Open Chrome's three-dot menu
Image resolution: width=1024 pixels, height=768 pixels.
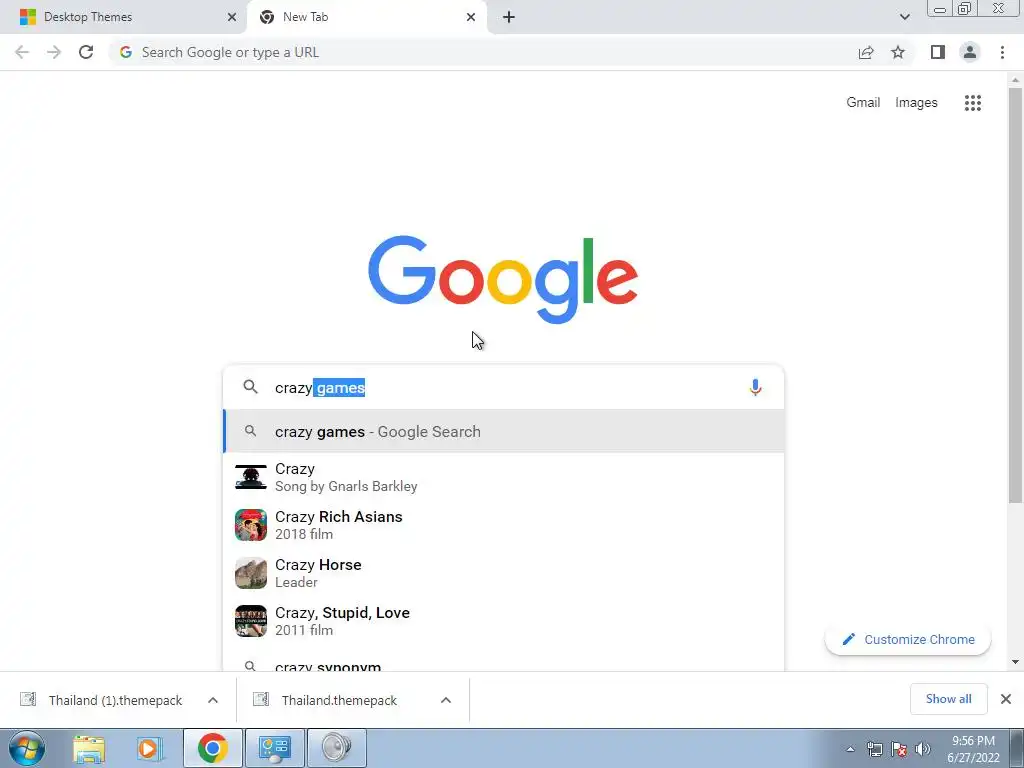(1002, 52)
